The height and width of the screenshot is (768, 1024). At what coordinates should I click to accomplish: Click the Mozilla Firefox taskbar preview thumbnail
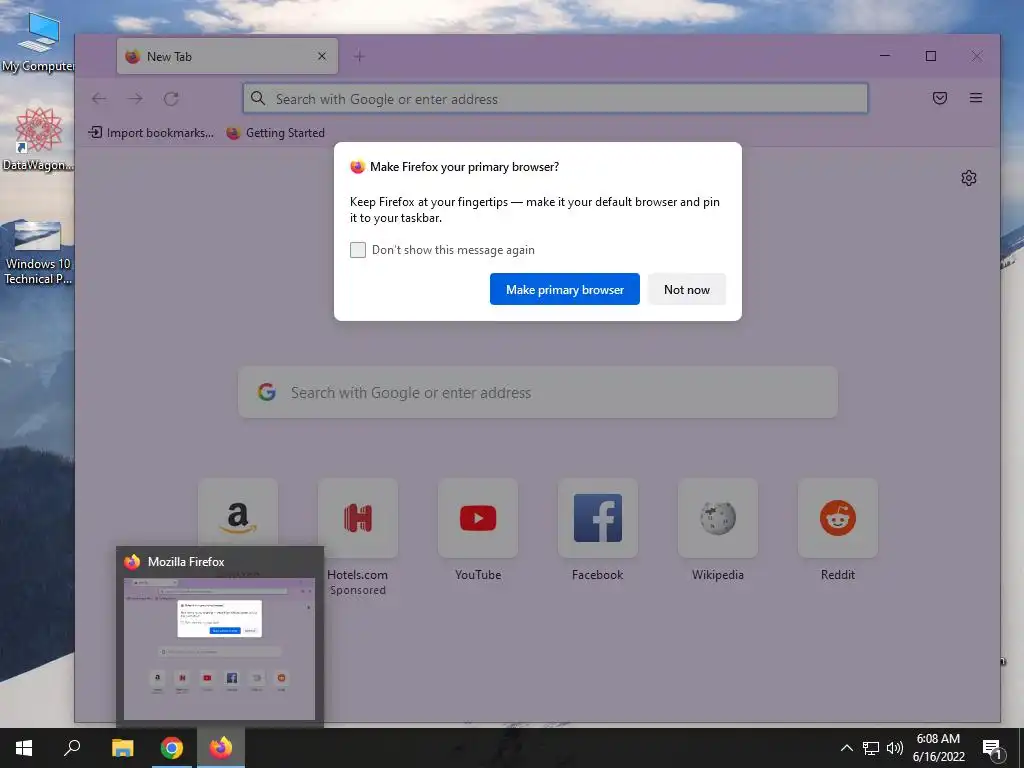219,648
